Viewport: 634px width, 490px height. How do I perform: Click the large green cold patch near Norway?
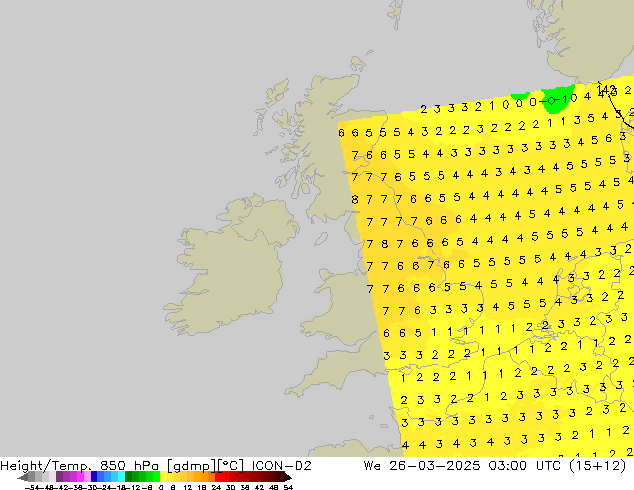click(556, 98)
